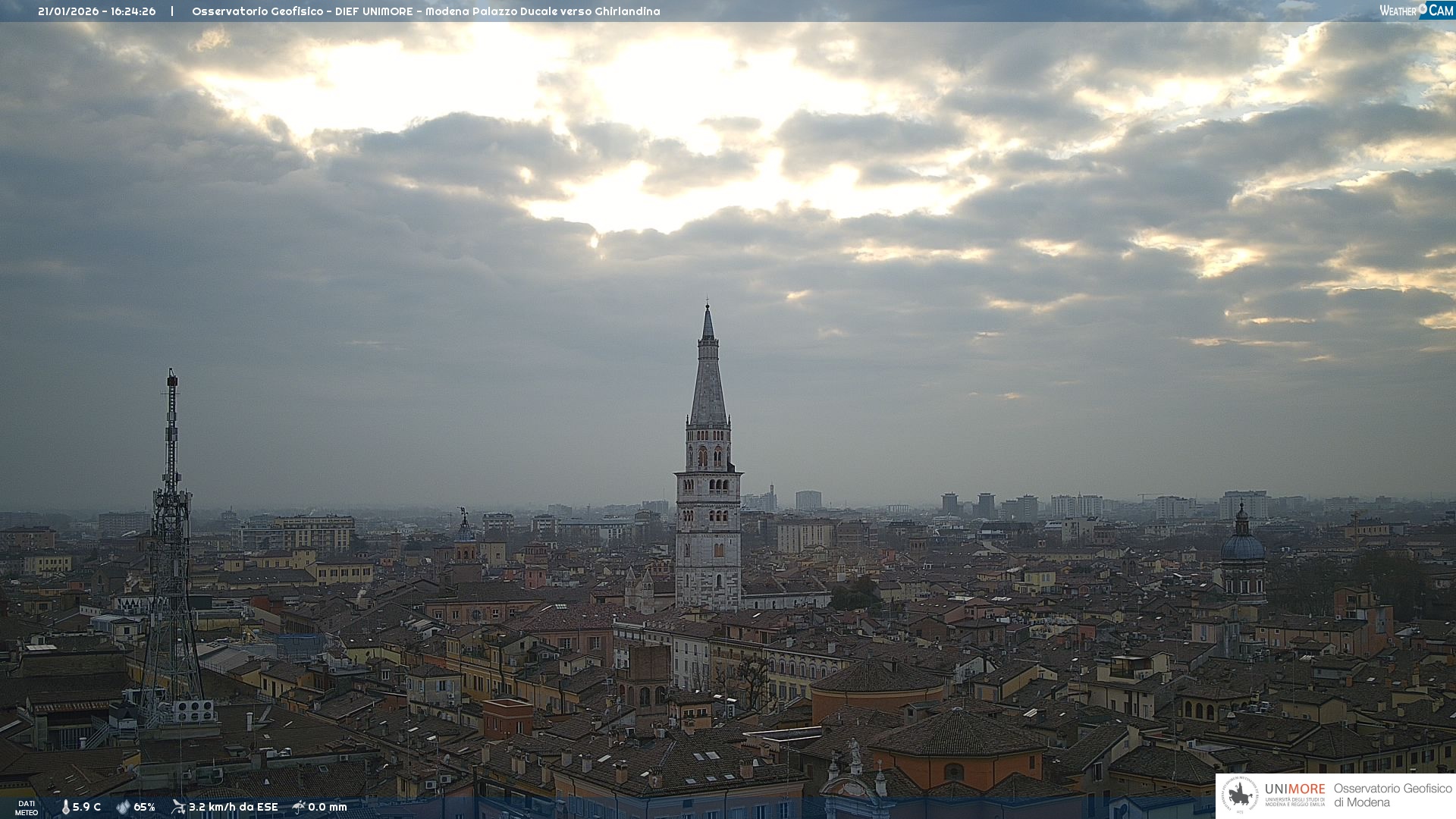This screenshot has width=1456, height=819.
Task: Click the 65% humidity value
Action: (144, 807)
